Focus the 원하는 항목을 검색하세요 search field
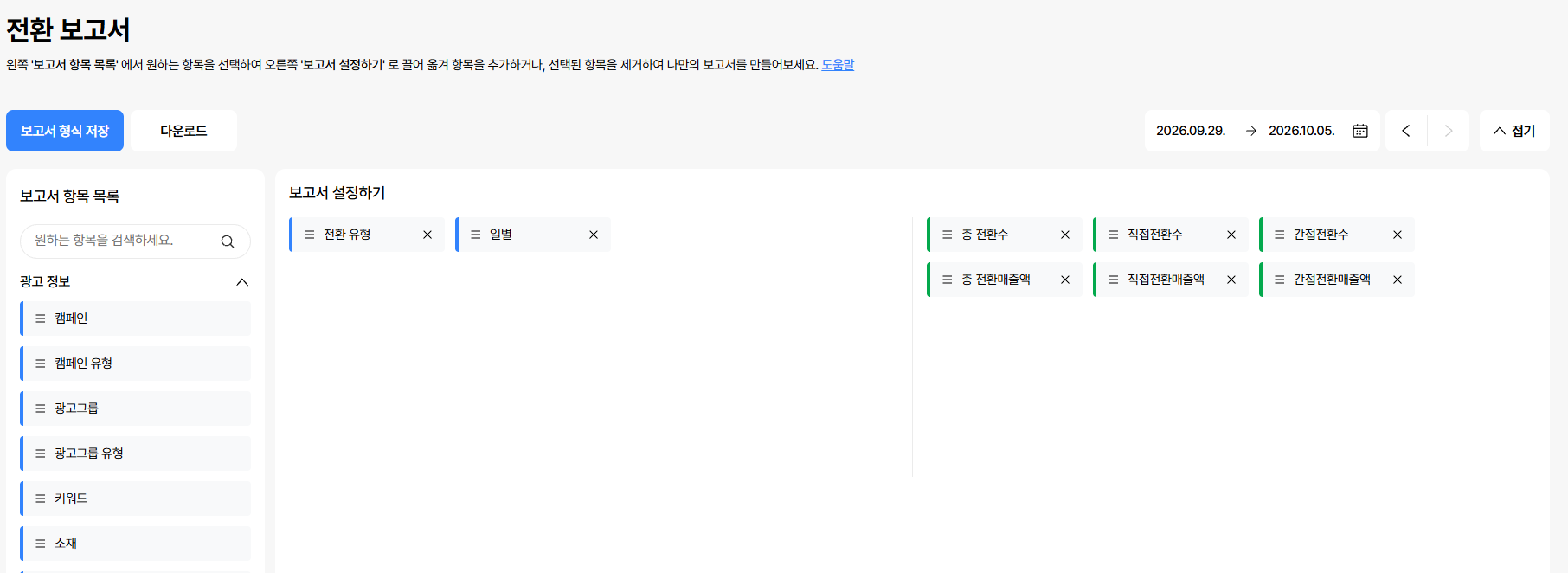 [x=135, y=241]
